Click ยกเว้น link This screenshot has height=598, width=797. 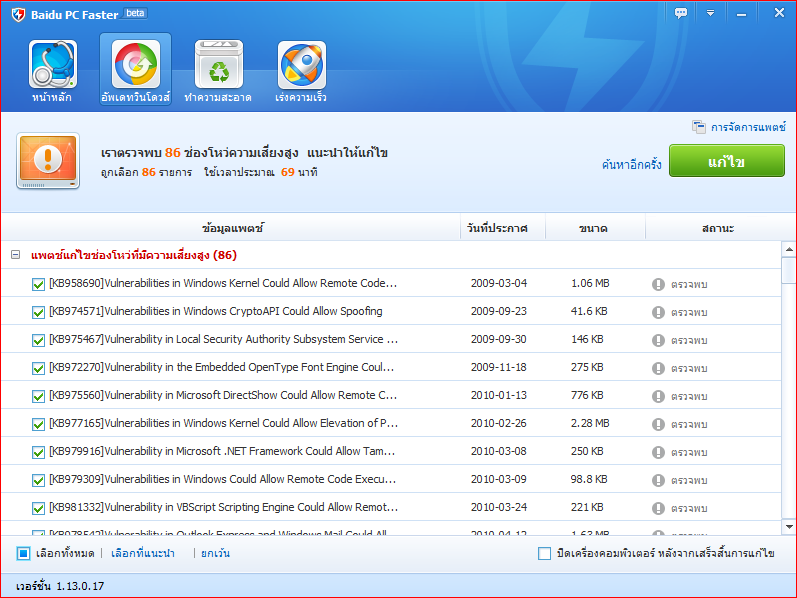tap(215, 553)
